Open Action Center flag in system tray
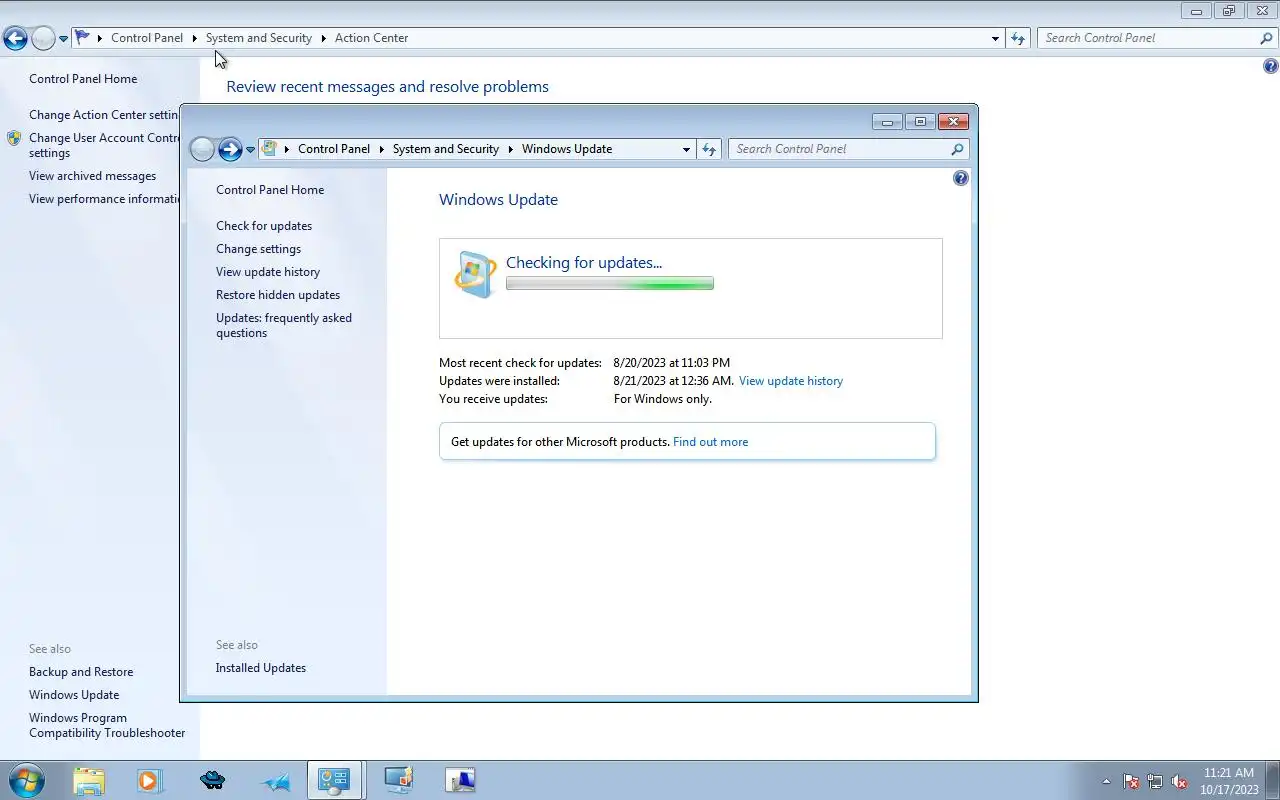The width and height of the screenshot is (1280, 800). tap(1131, 781)
